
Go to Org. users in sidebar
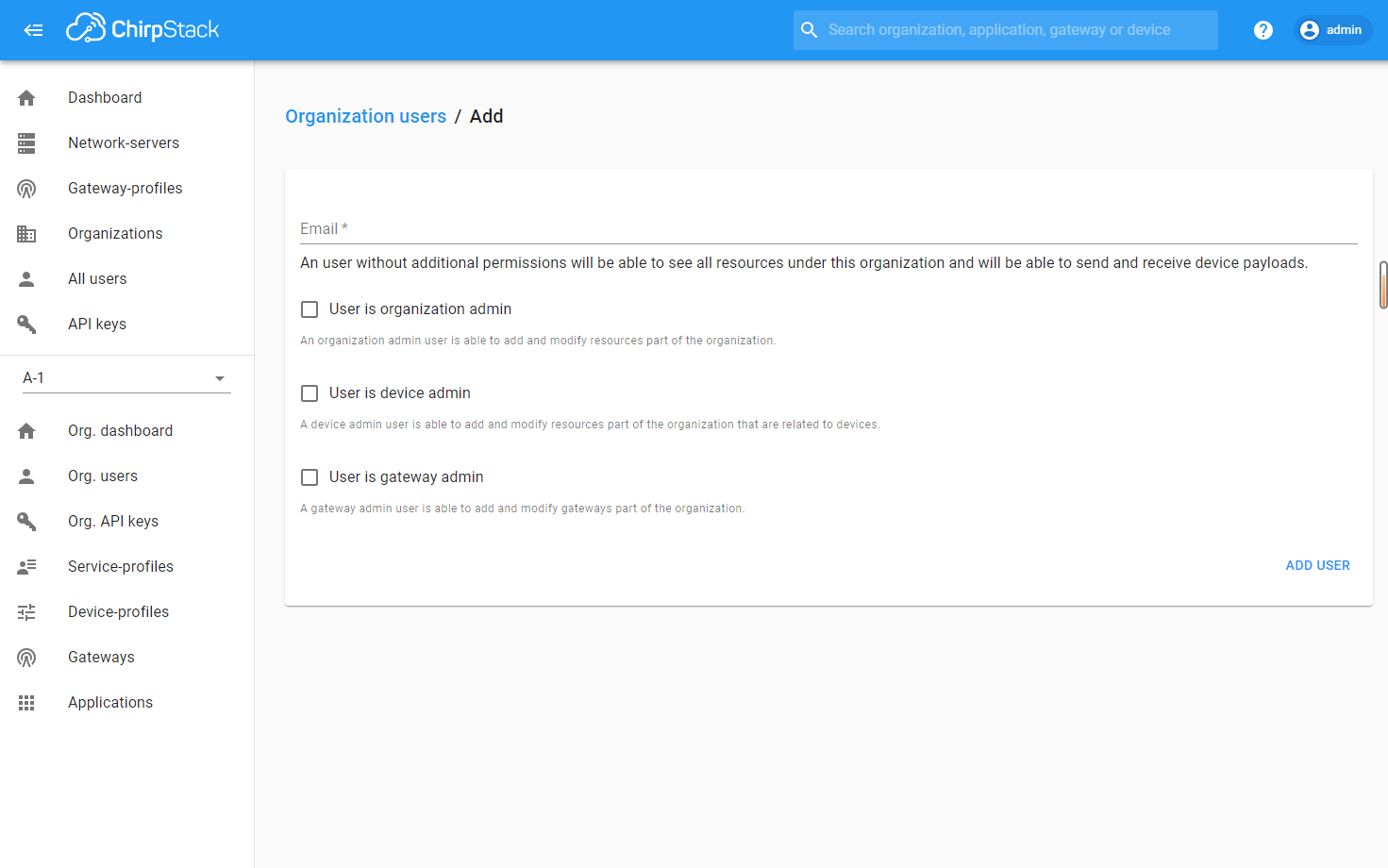(103, 476)
